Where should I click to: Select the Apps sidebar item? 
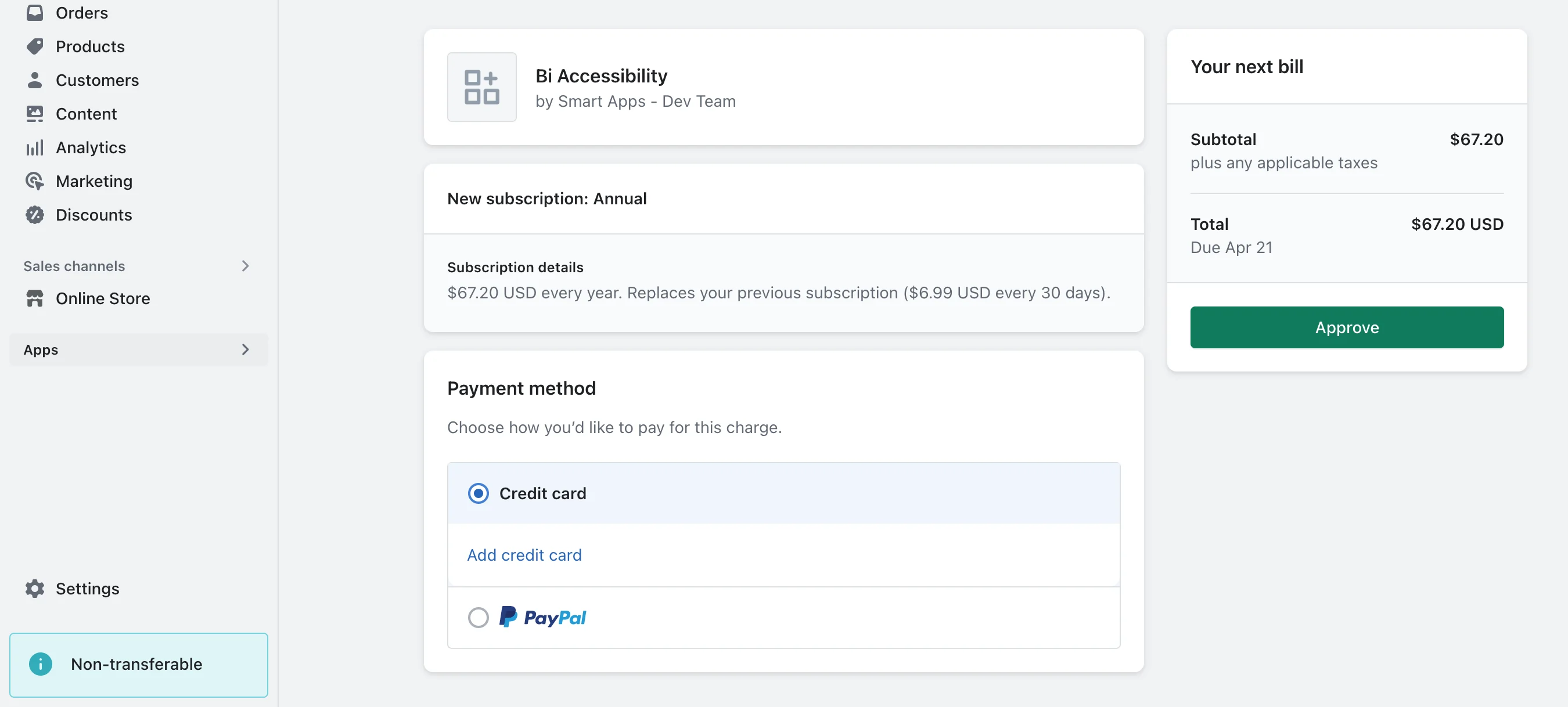[x=40, y=349]
